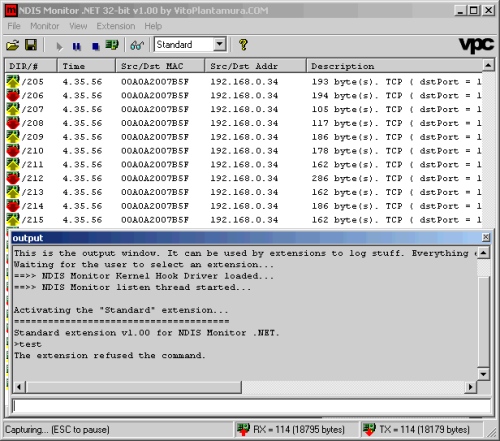The image size is (500, 441).
Task: Click output horizontal scroll right arrow
Action: 470,387
